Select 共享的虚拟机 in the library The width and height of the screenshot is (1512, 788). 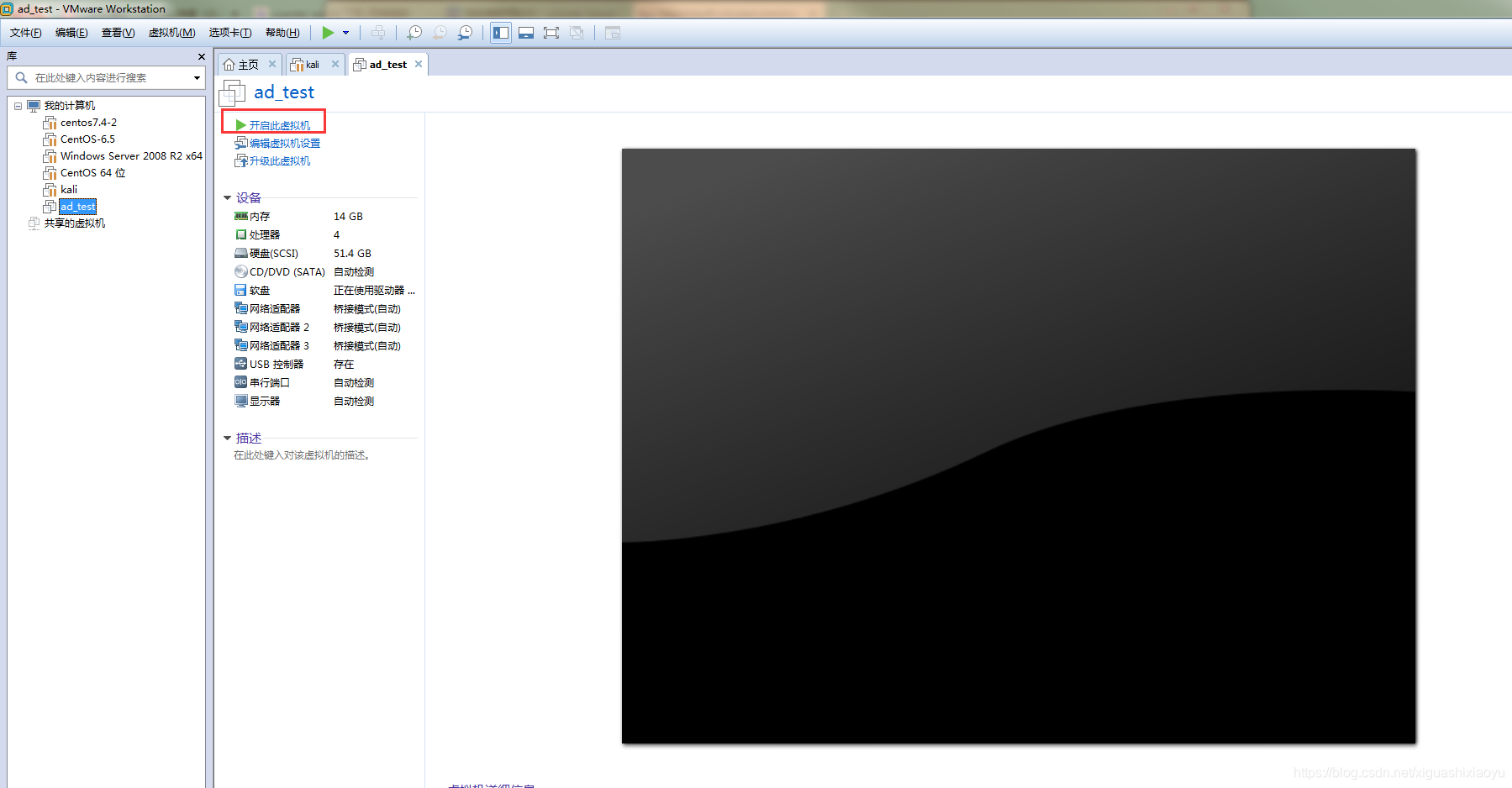75,223
